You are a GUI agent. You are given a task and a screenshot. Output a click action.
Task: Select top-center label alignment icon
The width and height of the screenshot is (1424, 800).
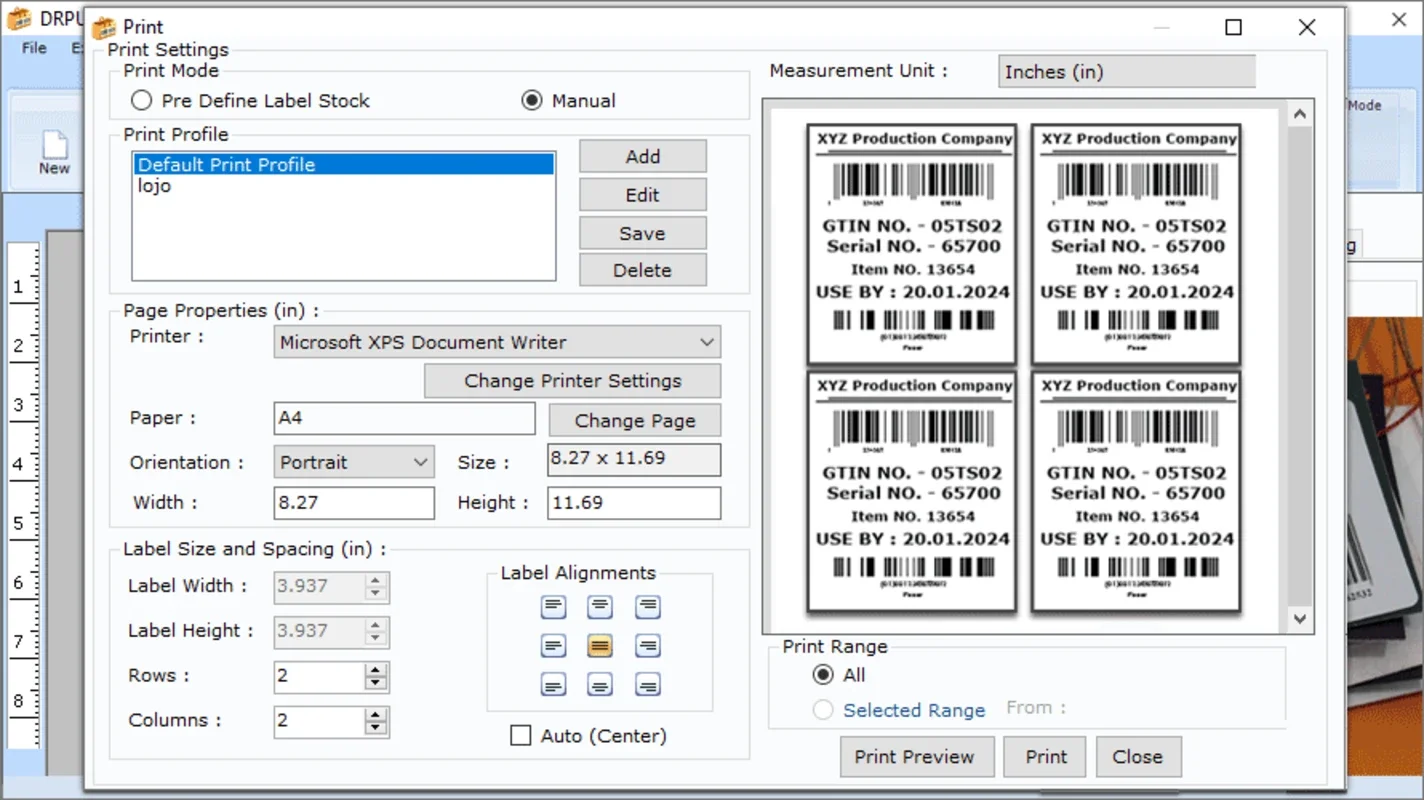[600, 607]
